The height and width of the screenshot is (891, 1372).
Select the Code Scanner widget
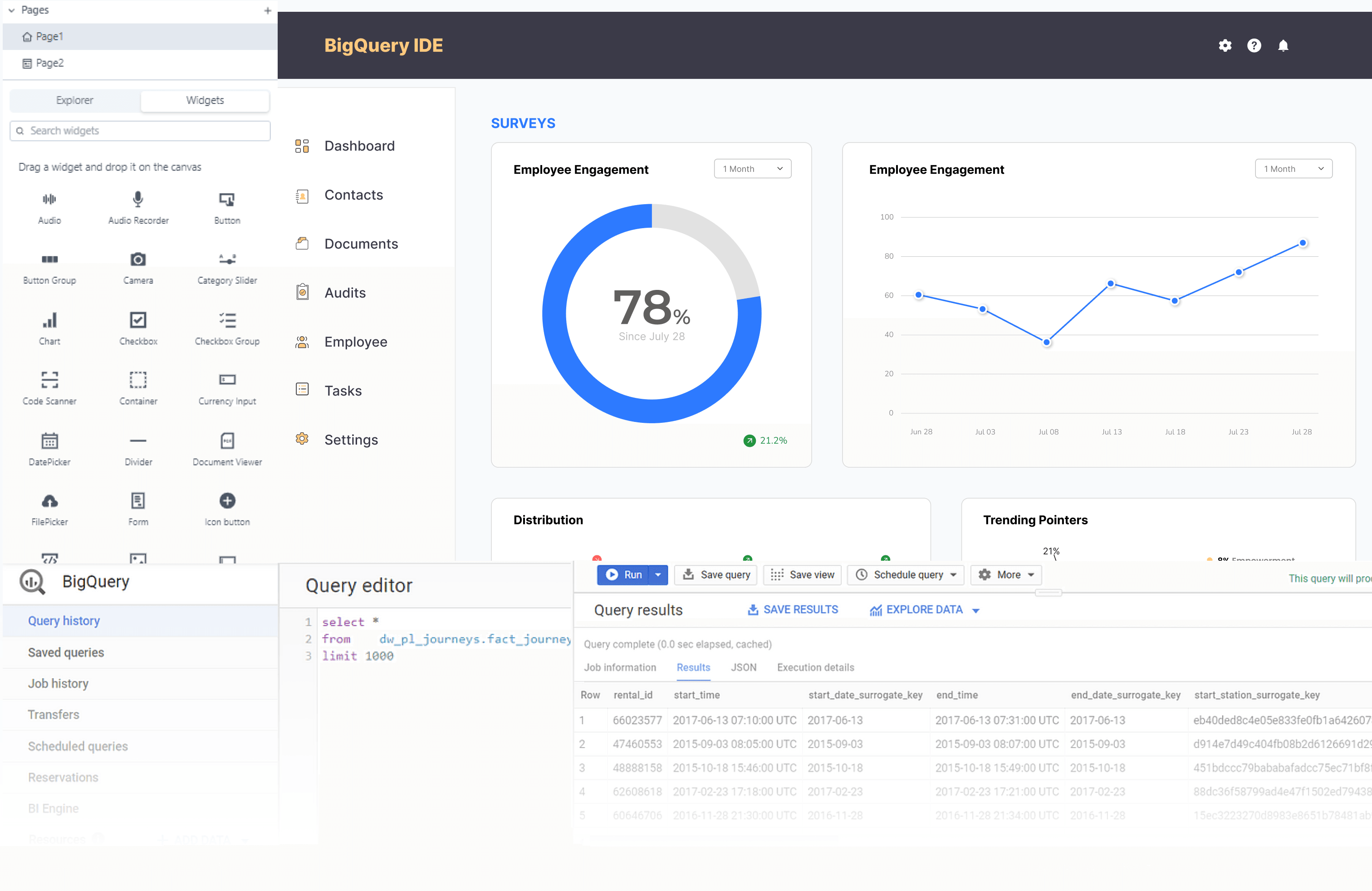pos(49,387)
